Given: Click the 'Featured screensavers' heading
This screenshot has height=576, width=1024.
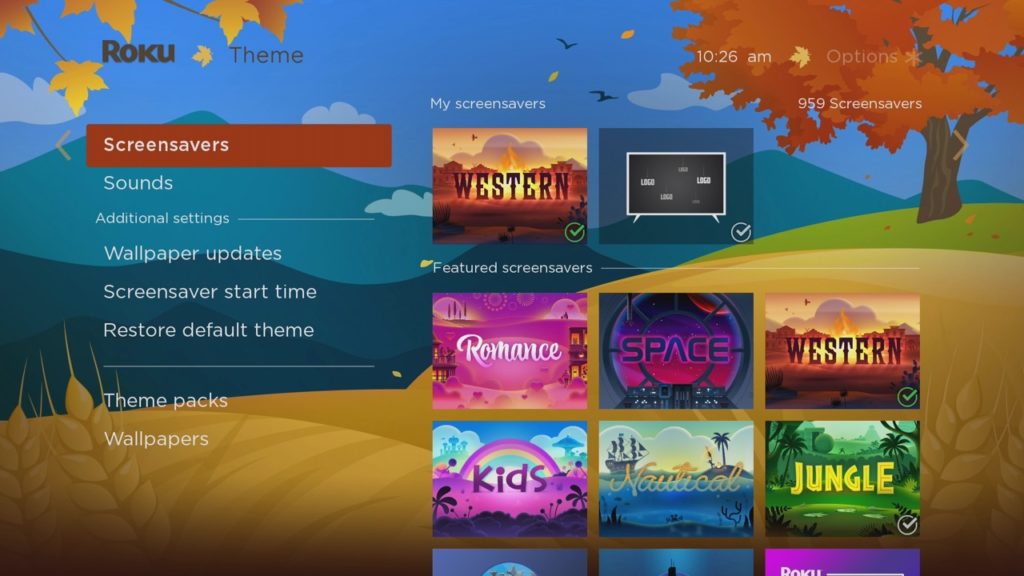Looking at the screenshot, I should [512, 268].
